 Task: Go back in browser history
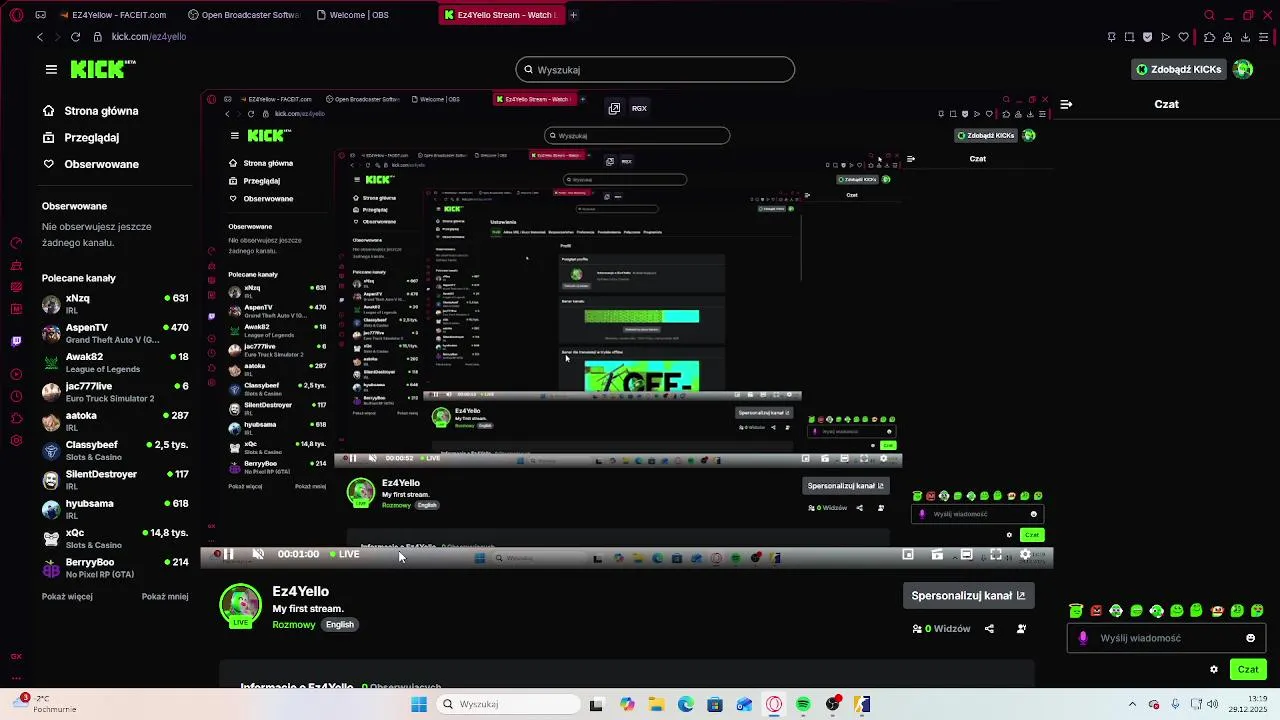[40, 37]
